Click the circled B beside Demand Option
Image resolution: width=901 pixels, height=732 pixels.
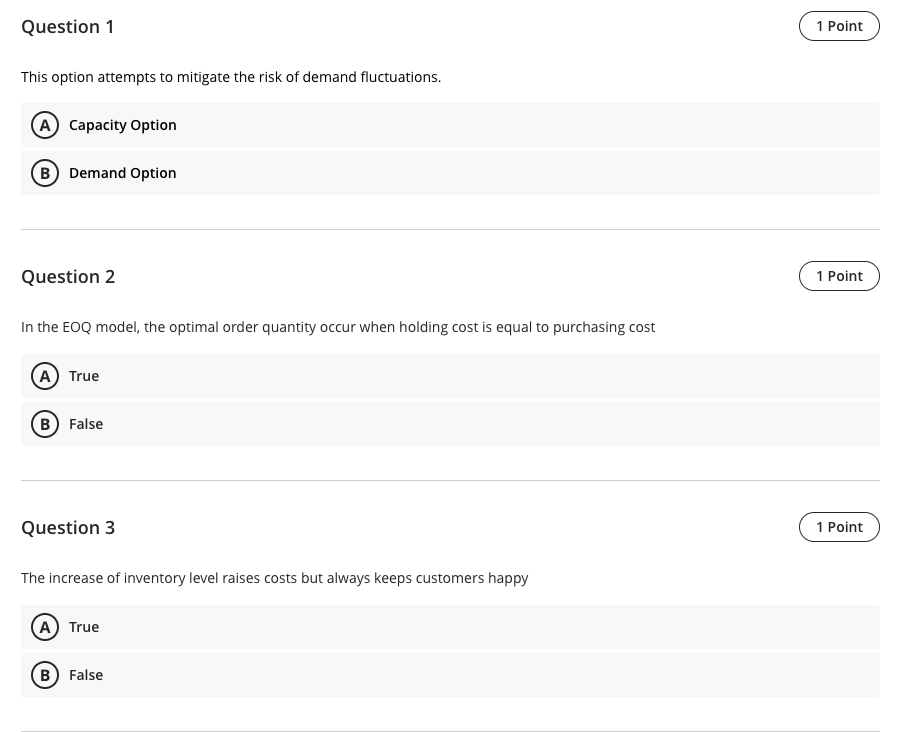[x=45, y=172]
